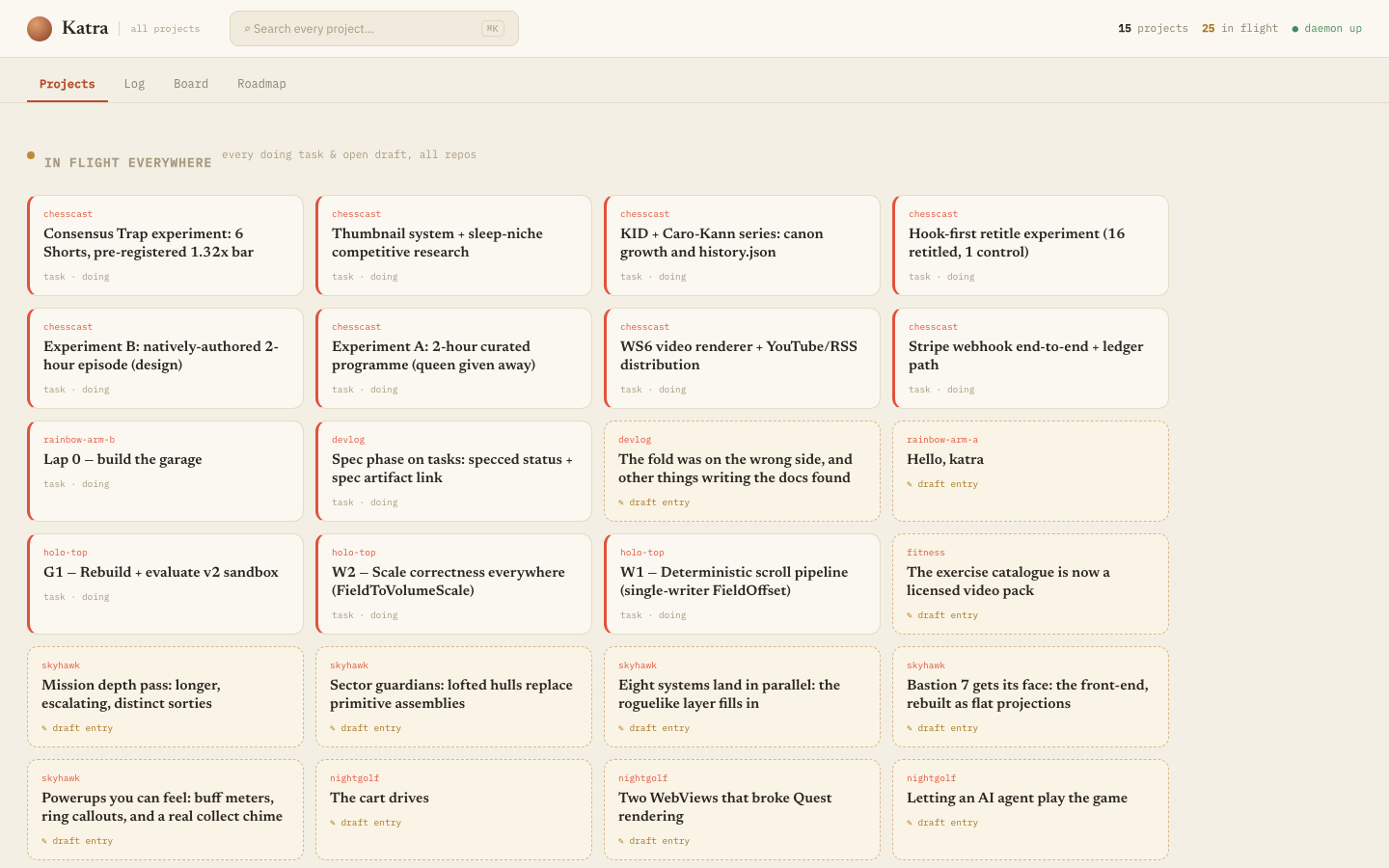Open The exercise catalogue draft entry
The width and height of the screenshot is (1389, 868).
tap(1030, 583)
